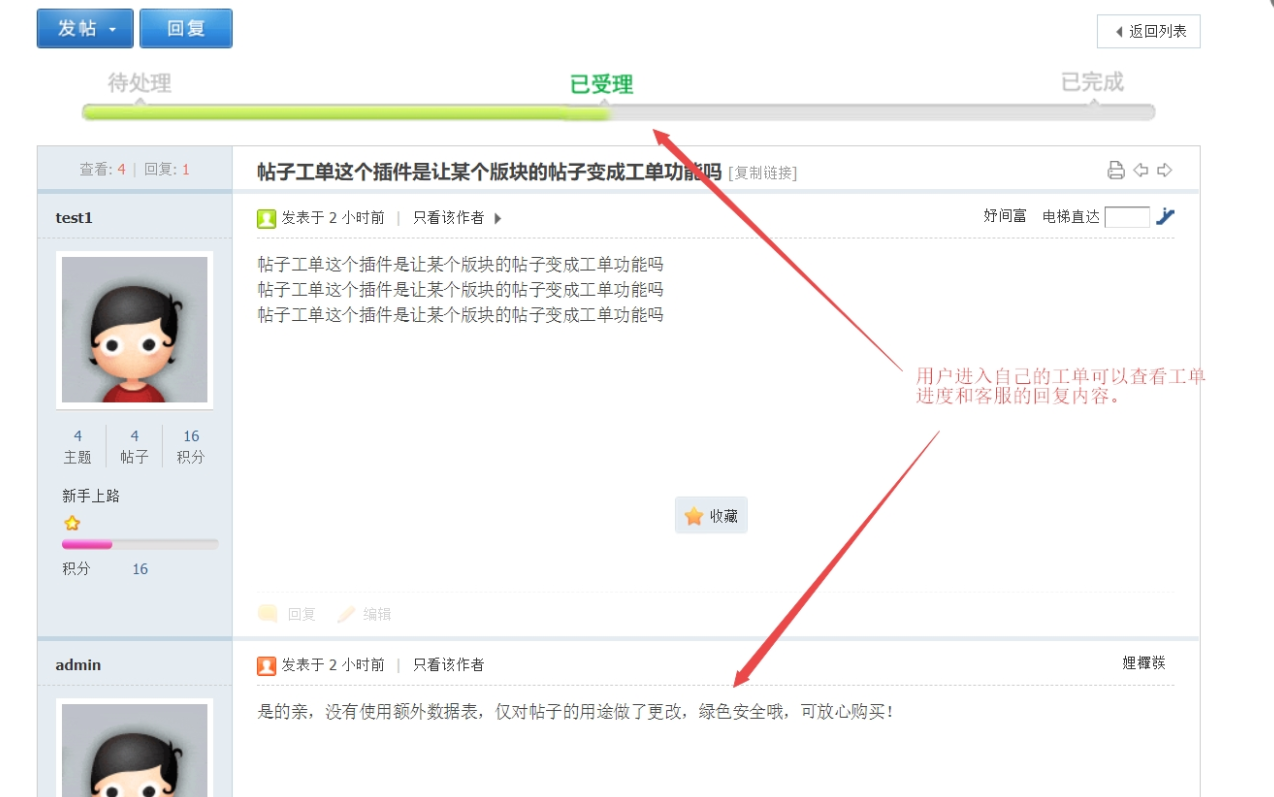Click the 积分 value 16 below the pink bar

click(140, 569)
